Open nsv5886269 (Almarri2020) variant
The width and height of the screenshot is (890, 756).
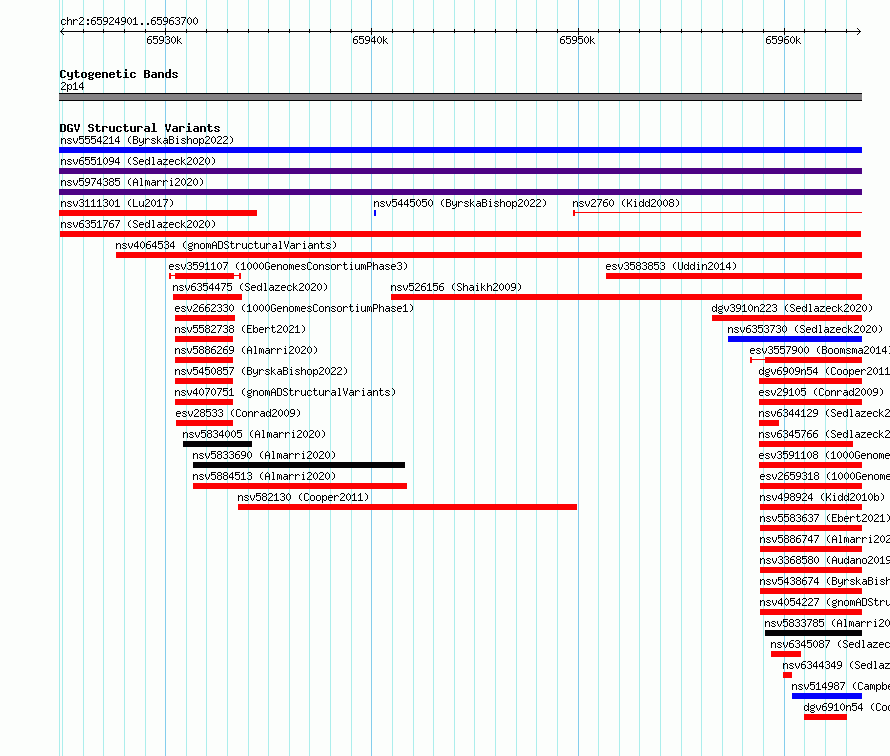pos(246,350)
